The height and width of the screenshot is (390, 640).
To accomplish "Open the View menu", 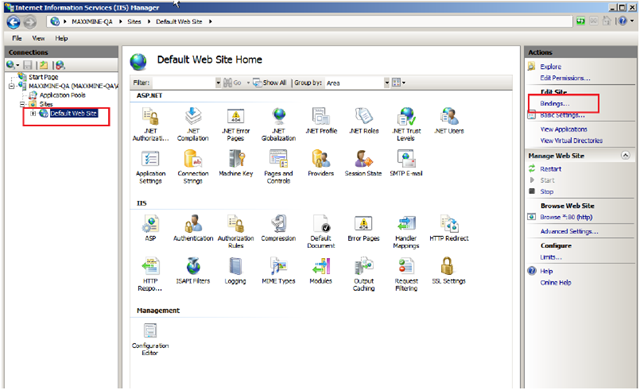I will 38,38.
